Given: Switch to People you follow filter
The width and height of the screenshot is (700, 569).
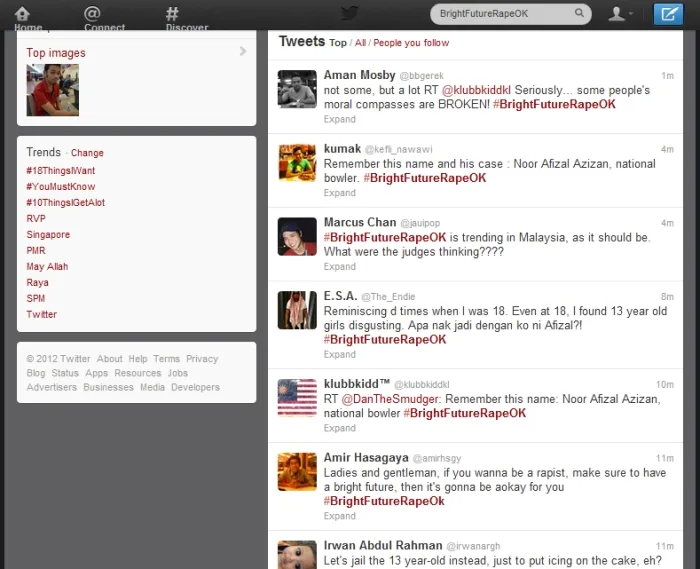Looking at the screenshot, I should (x=411, y=43).
